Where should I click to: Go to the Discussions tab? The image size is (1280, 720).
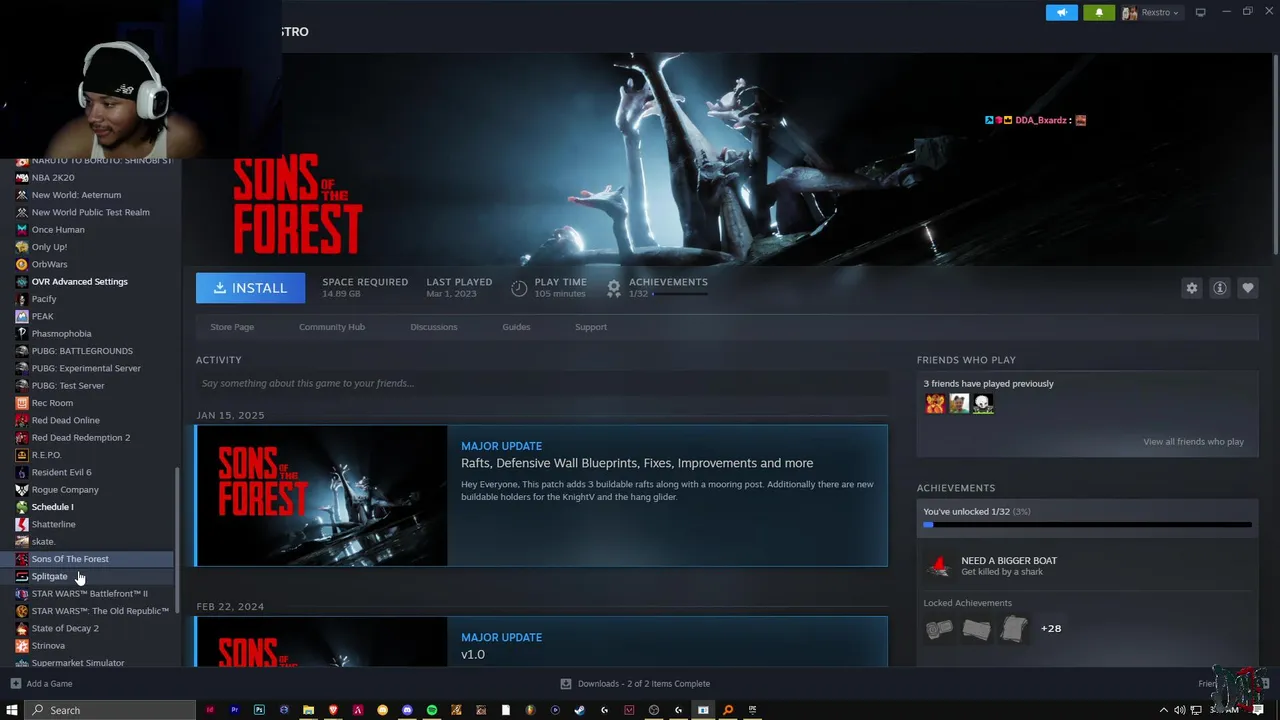click(434, 327)
